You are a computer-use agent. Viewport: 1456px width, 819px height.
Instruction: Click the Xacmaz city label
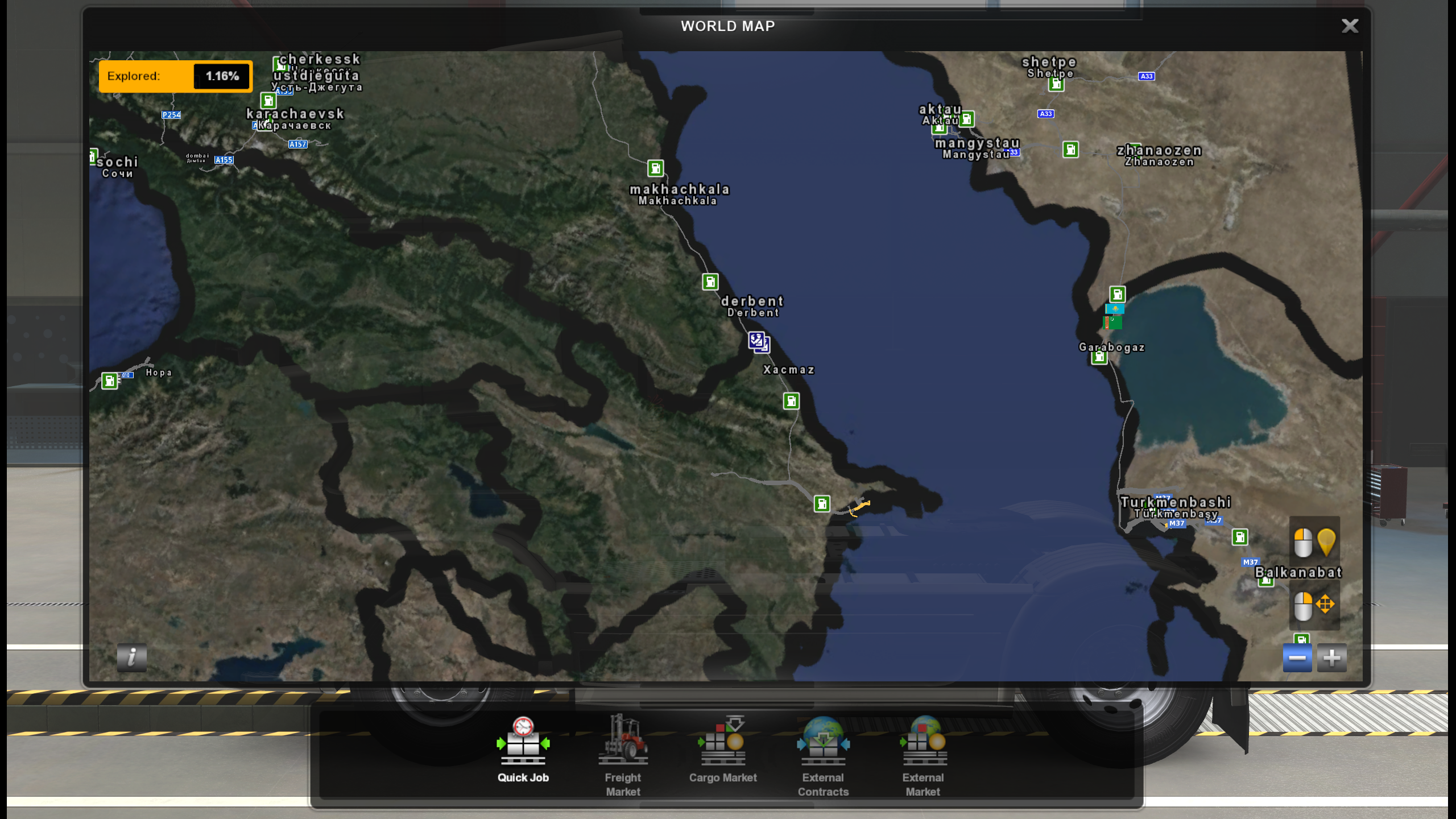point(788,370)
